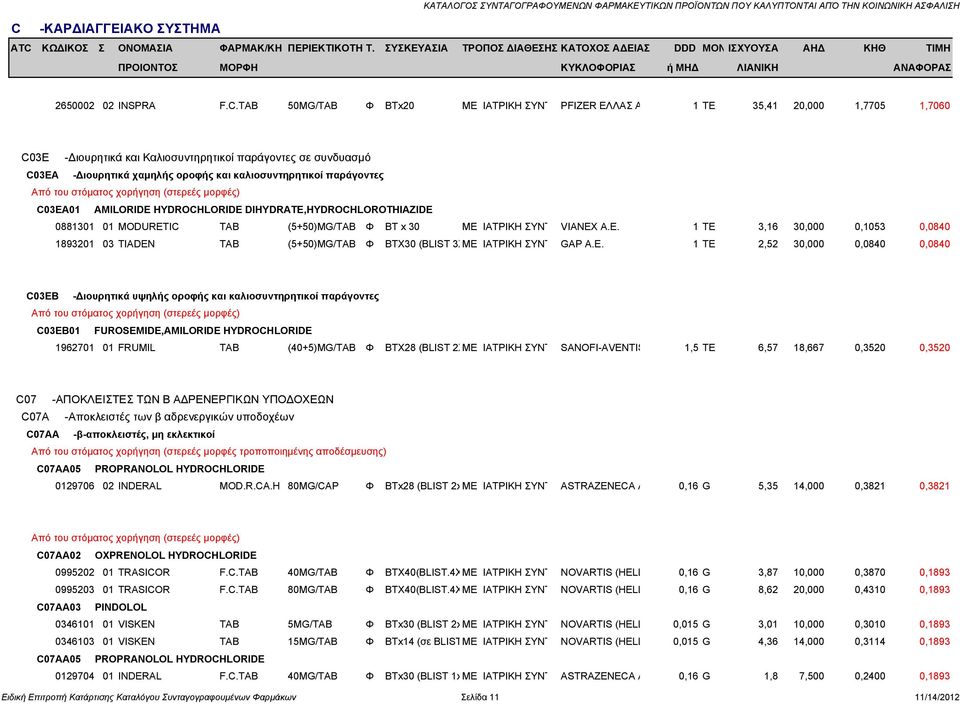Screen dimensions: 960x704
Task: Select the form "MOD.R.CA.H"
Action: pyautogui.click(x=249, y=486)
